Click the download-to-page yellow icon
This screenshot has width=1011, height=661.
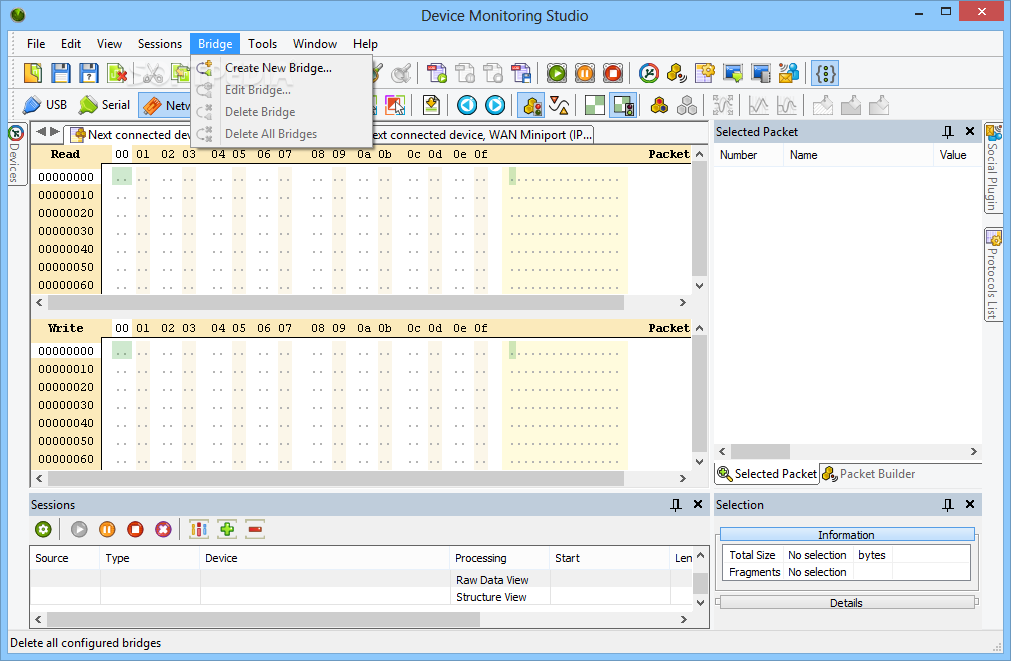pyautogui.click(x=431, y=104)
